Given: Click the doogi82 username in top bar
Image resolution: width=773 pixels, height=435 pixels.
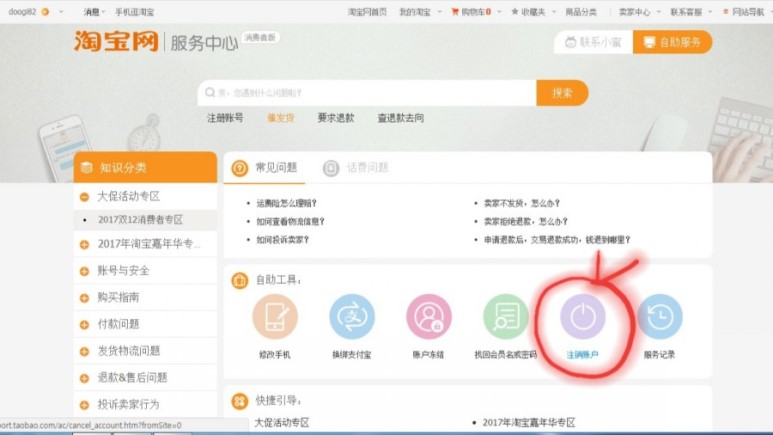Looking at the screenshot, I should point(22,12).
